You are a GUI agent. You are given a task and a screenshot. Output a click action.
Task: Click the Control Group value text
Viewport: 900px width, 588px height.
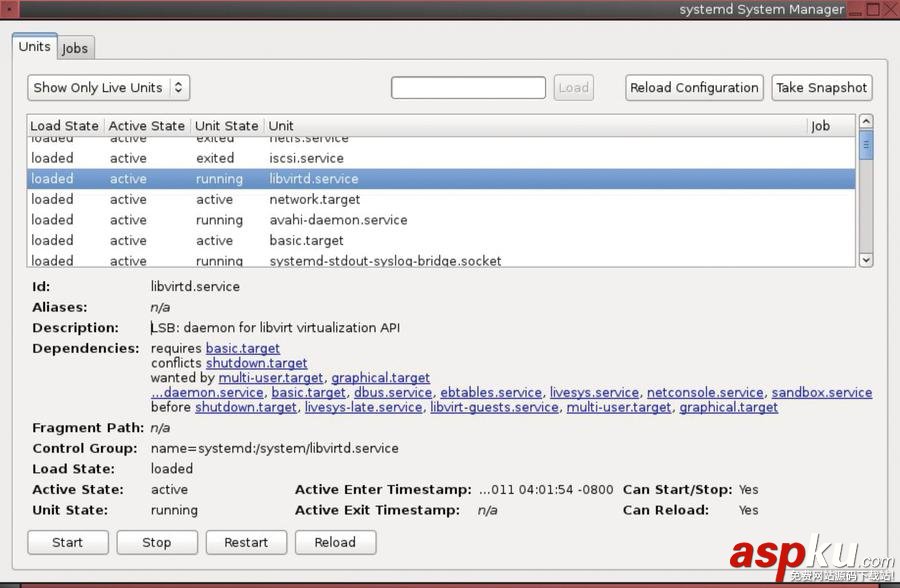pos(274,448)
